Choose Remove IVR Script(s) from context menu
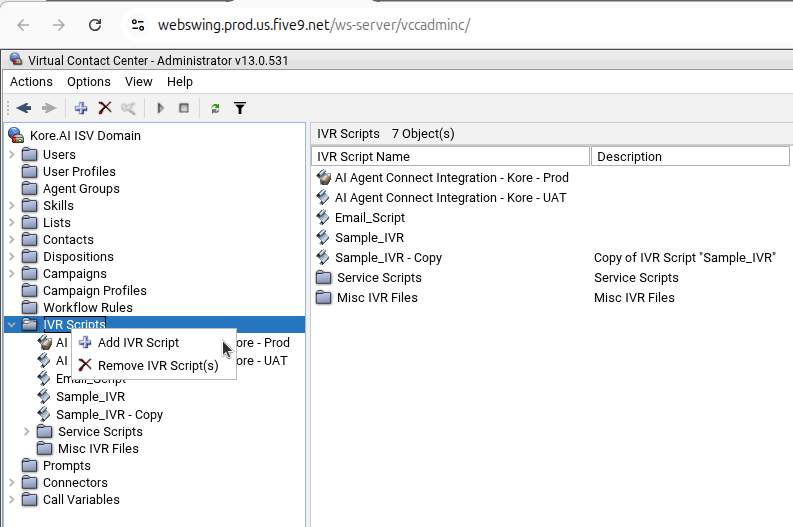The width and height of the screenshot is (793, 527). pos(154,365)
